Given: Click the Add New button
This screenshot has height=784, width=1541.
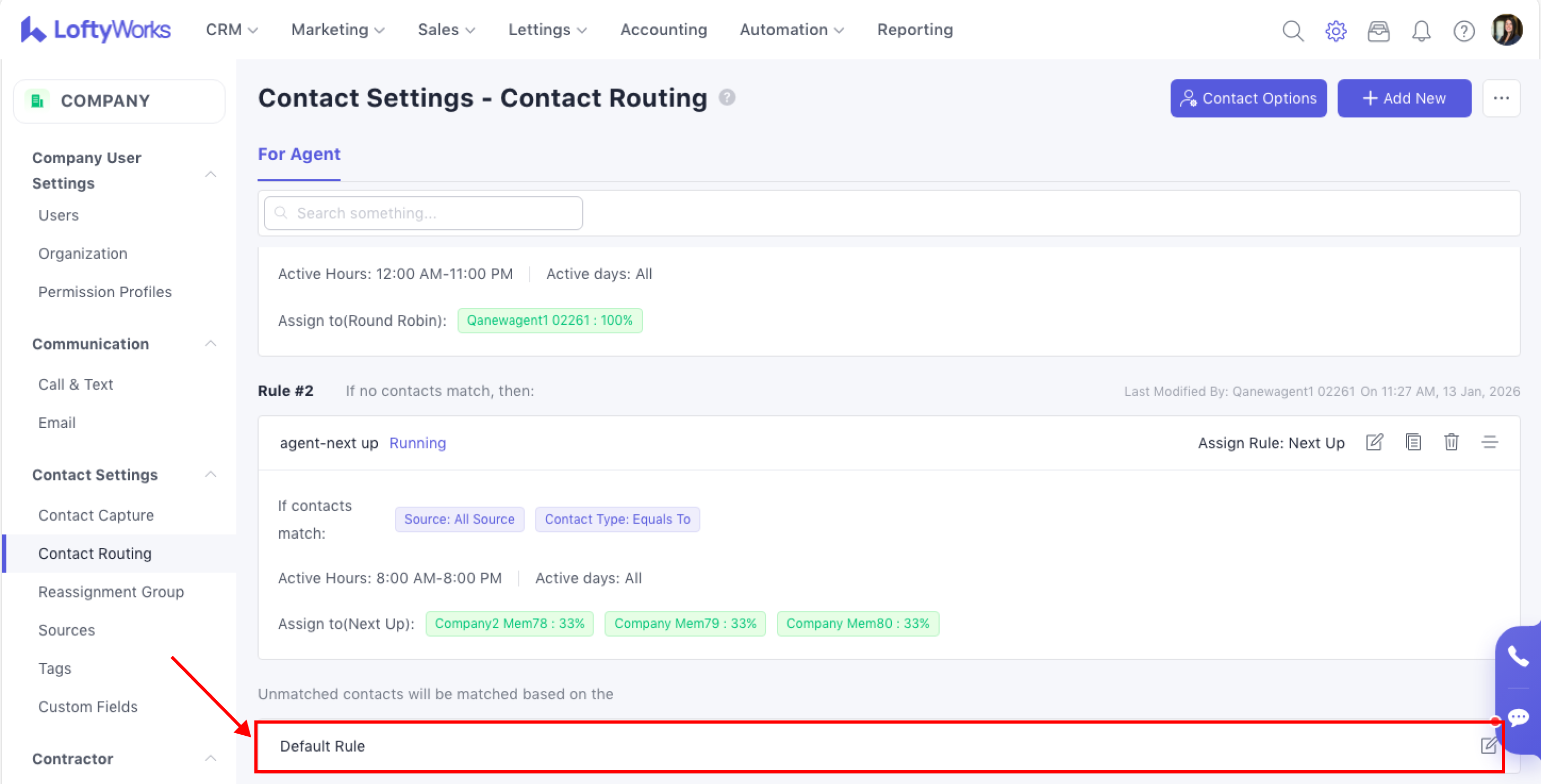Looking at the screenshot, I should click(x=1403, y=98).
